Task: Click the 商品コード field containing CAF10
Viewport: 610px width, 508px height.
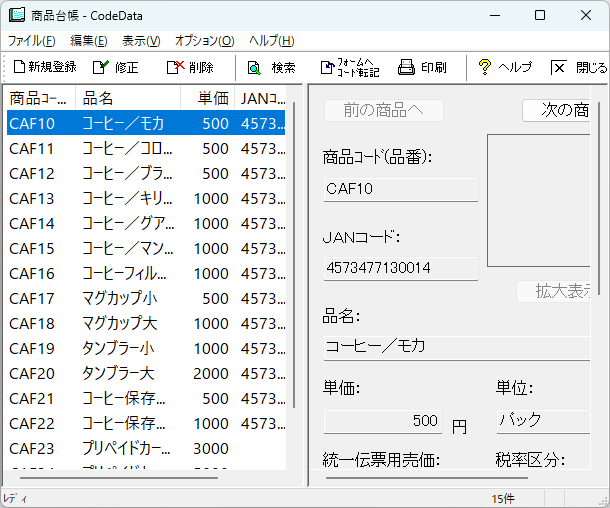Action: coord(401,189)
